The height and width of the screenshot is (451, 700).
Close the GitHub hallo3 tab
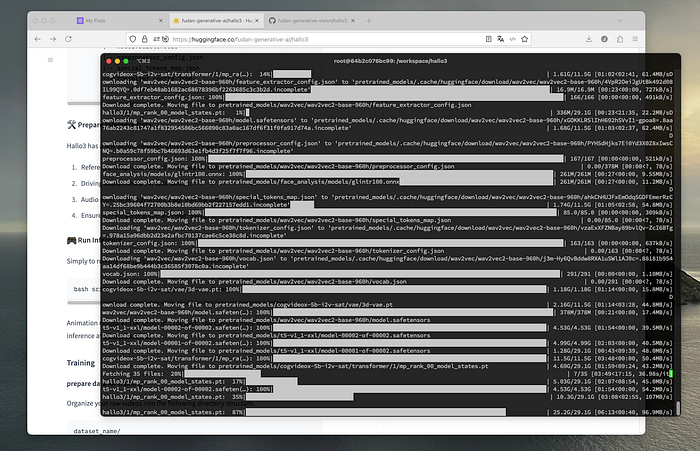pyautogui.click(x=353, y=21)
